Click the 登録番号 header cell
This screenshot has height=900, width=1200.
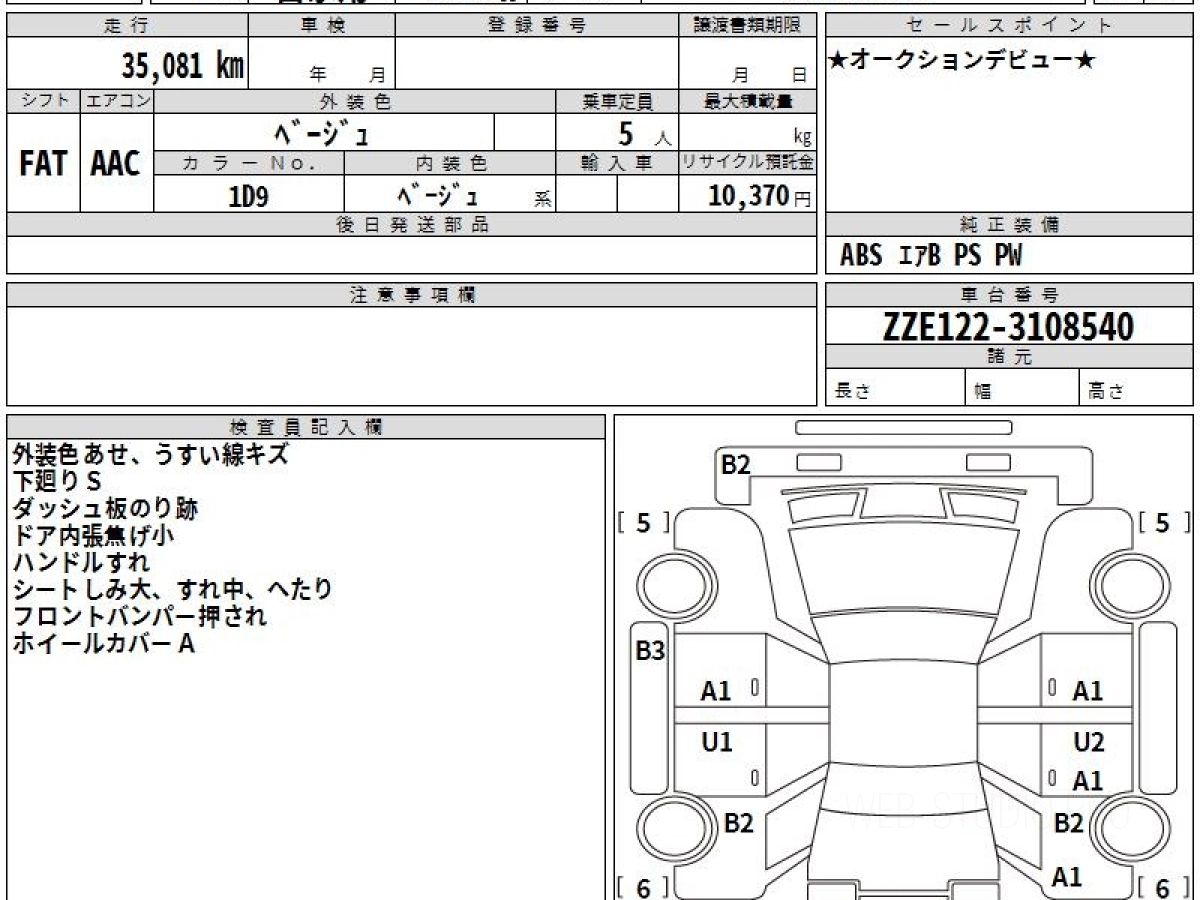coord(536,26)
